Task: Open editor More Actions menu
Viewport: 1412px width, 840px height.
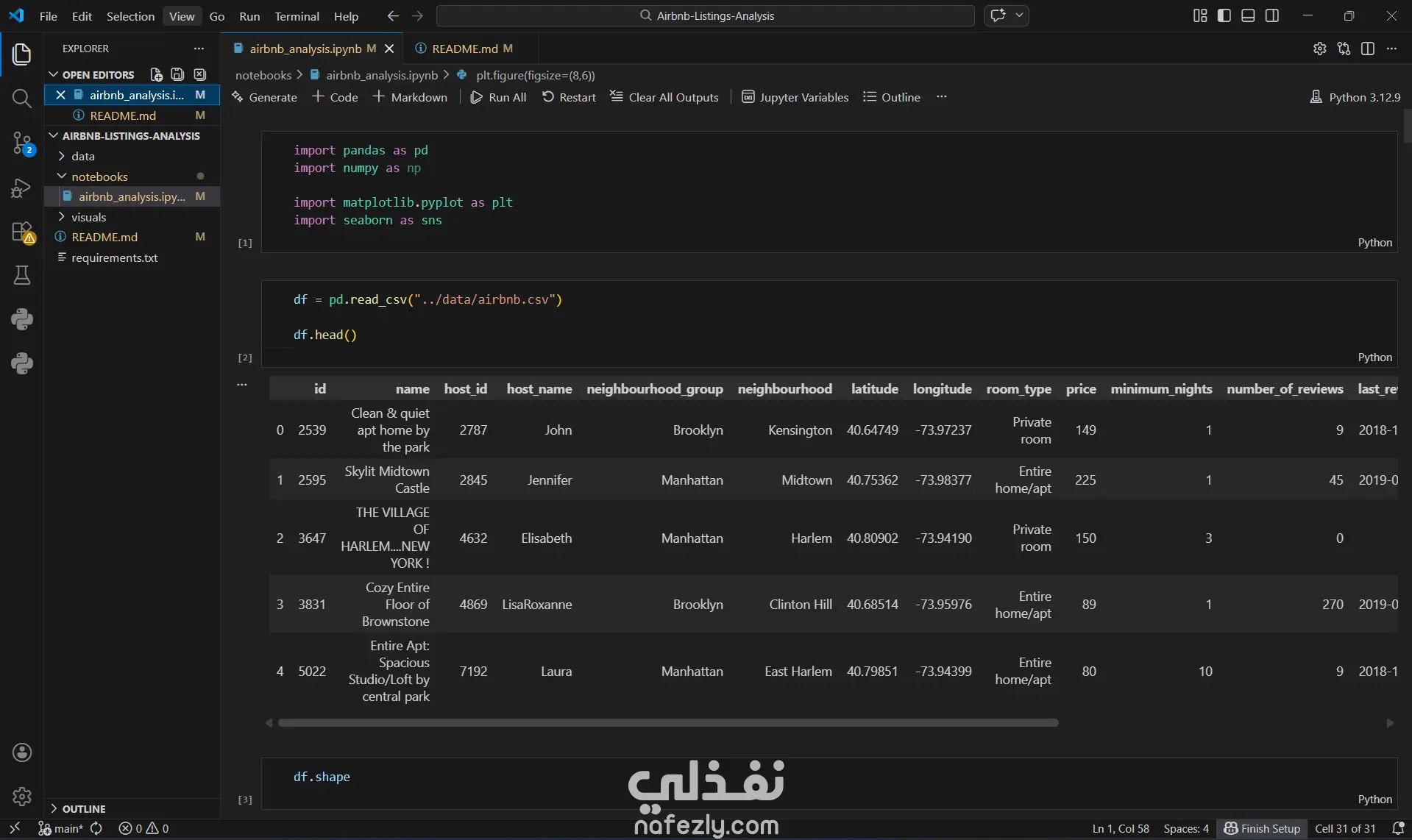Action: (x=1391, y=49)
